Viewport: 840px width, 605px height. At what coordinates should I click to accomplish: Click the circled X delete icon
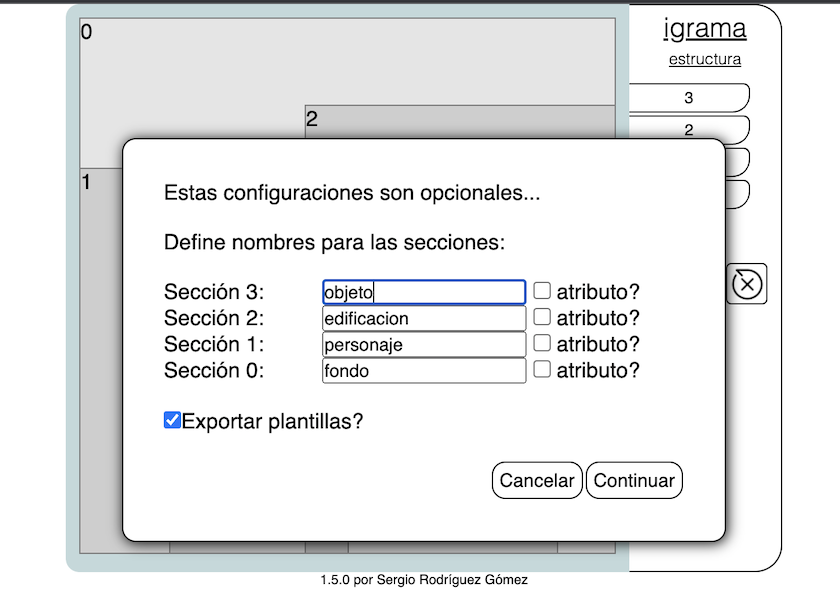(749, 284)
